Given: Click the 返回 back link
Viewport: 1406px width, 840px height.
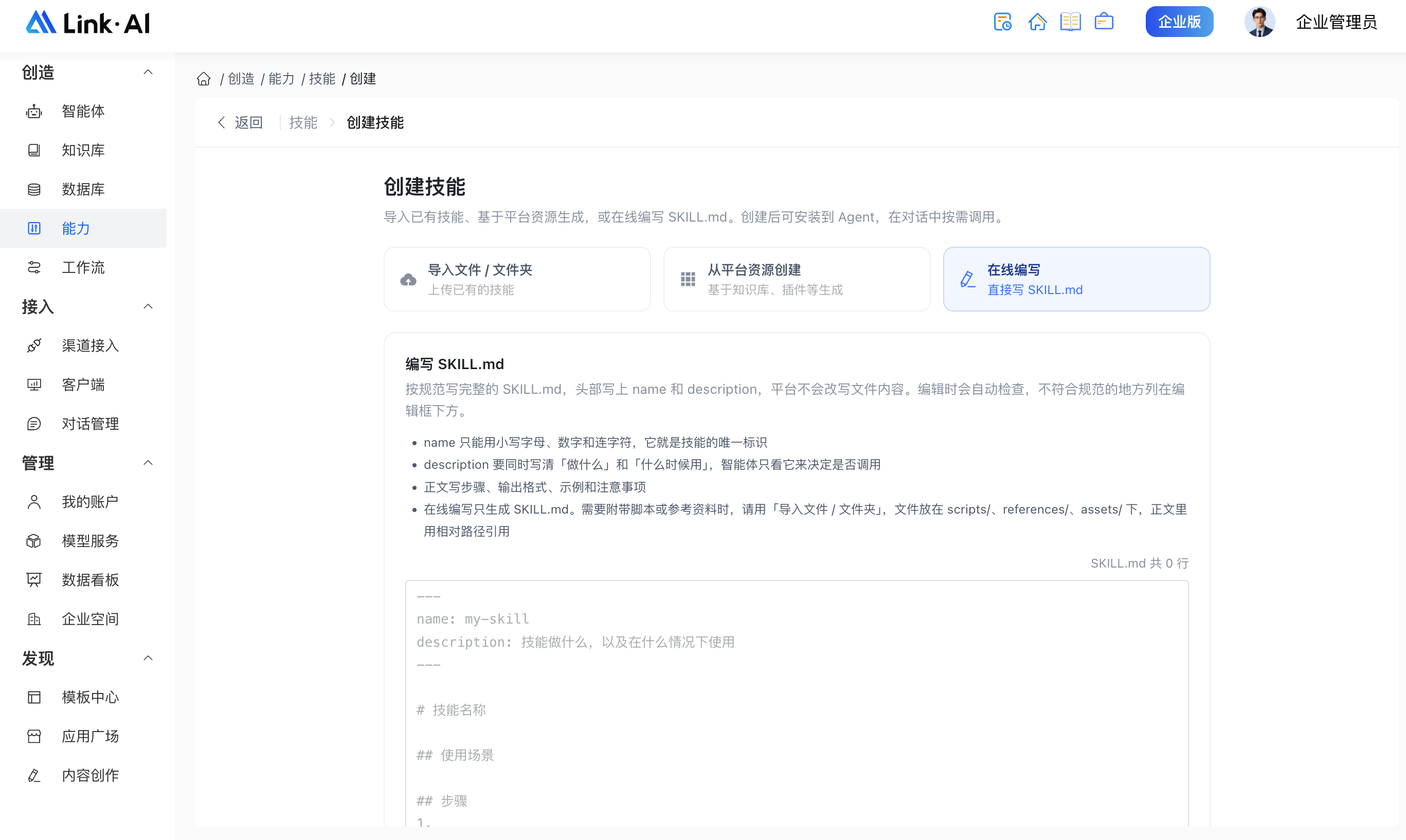Looking at the screenshot, I should [241, 122].
